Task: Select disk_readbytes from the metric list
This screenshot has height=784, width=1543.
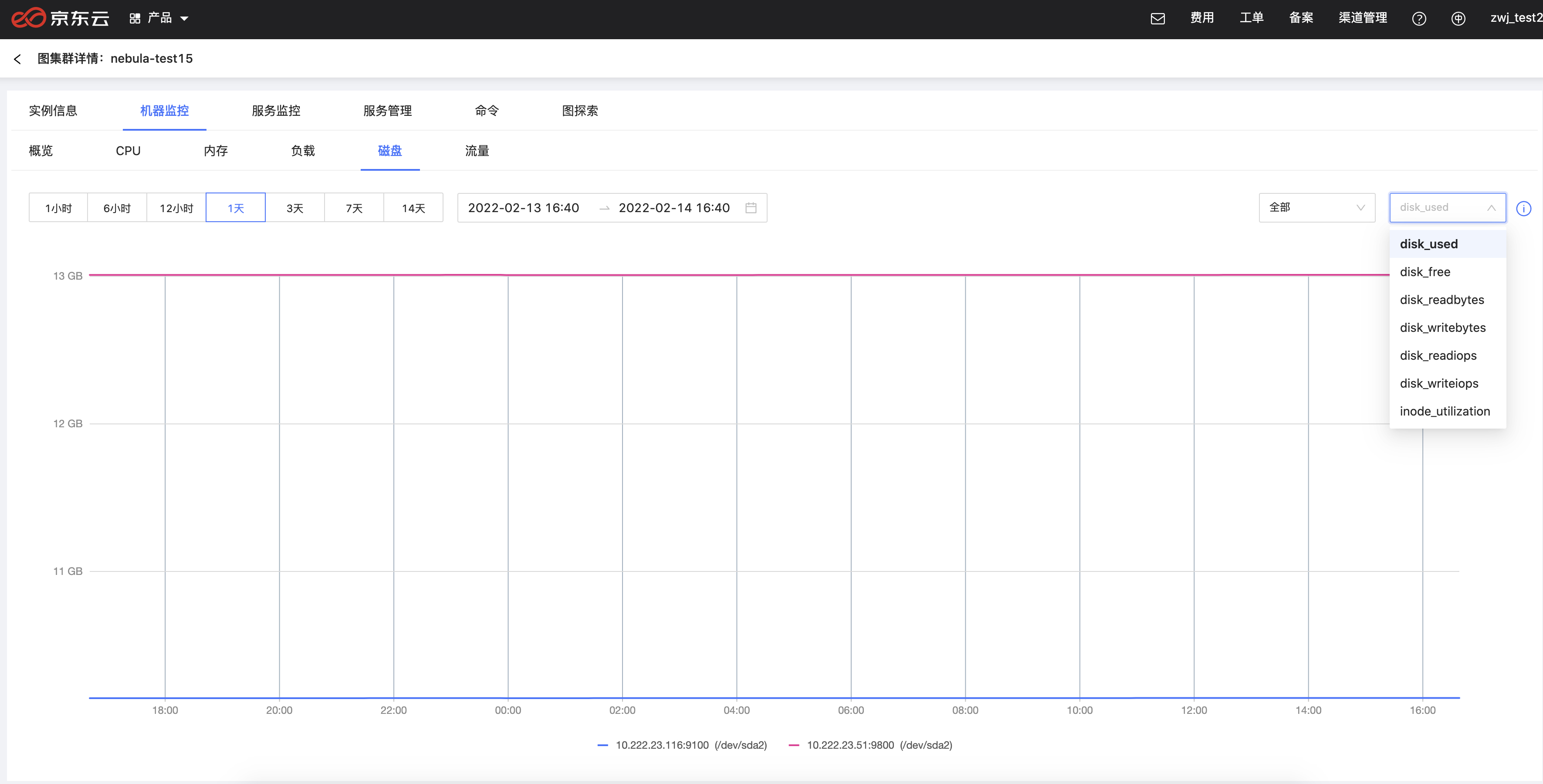Action: (1447, 300)
